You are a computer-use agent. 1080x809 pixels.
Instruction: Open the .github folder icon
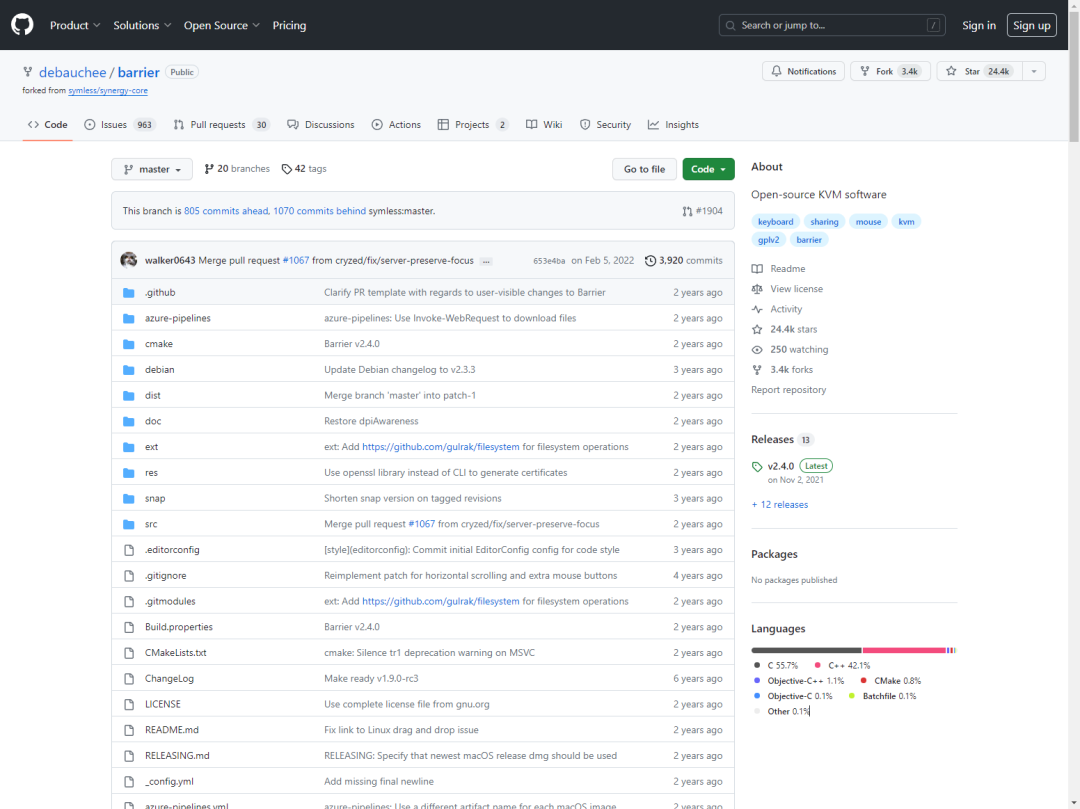pos(129,293)
